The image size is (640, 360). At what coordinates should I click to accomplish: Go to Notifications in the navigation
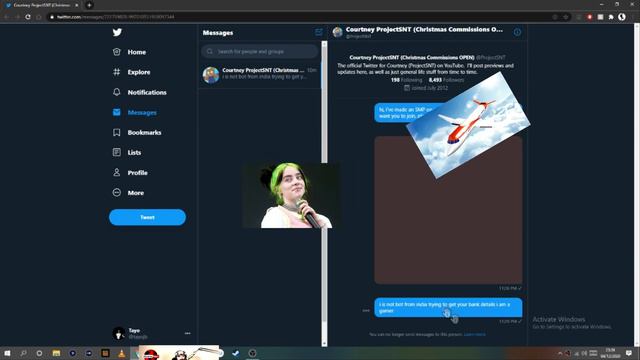click(147, 92)
